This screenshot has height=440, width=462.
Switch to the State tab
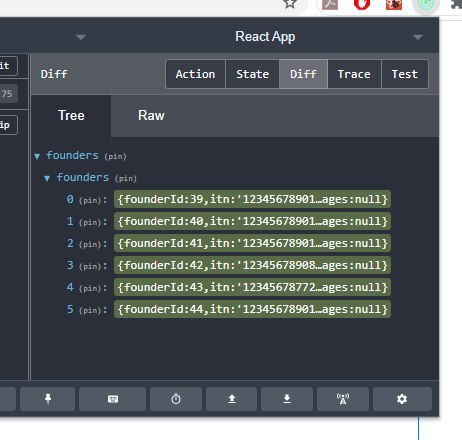[252, 74]
